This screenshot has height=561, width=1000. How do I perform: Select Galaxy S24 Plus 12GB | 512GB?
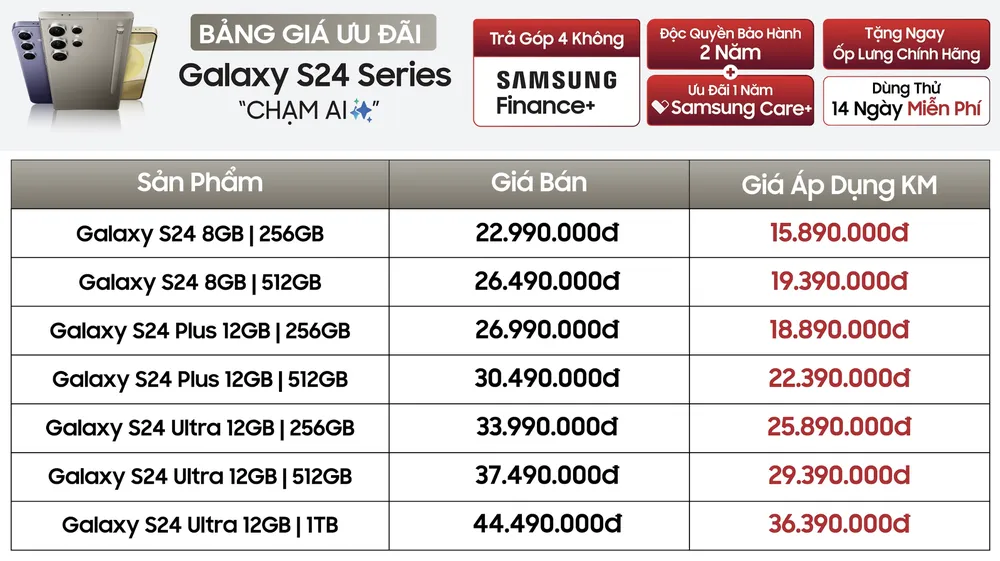(x=200, y=380)
